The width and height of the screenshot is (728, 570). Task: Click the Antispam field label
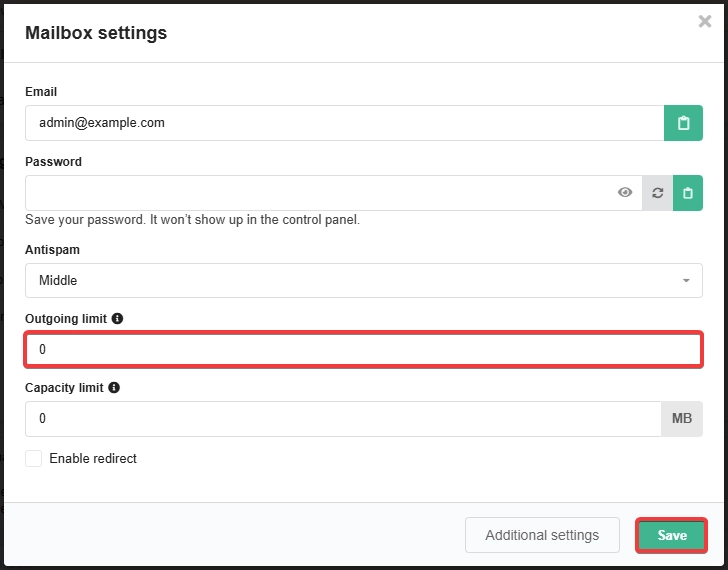52,250
